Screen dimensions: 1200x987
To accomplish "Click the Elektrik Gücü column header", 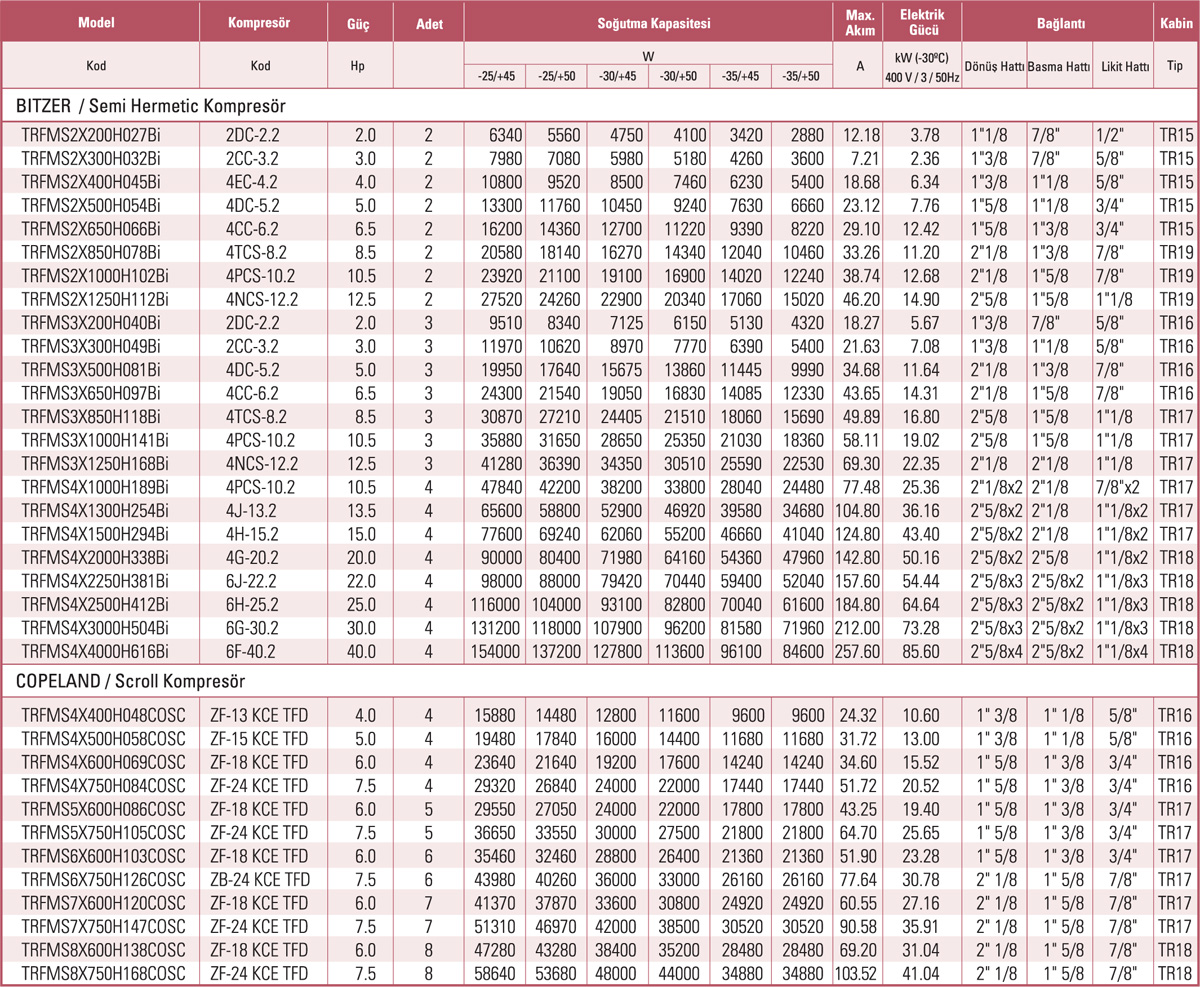I will point(921,21).
